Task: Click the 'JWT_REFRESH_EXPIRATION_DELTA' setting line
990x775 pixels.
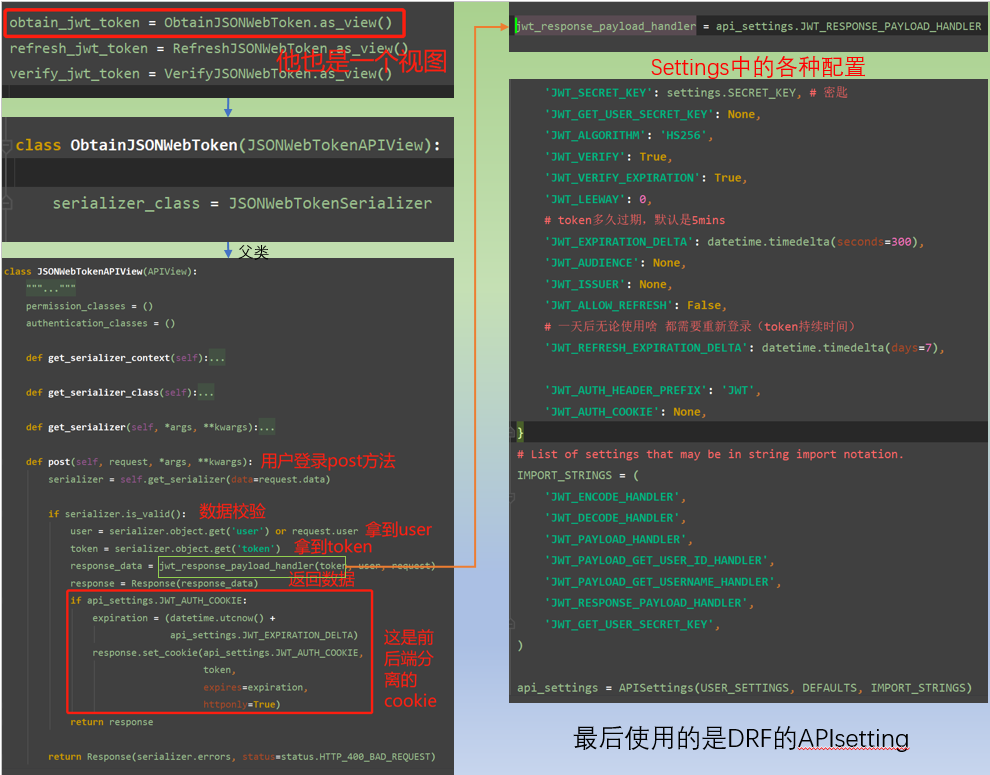Action: [x=744, y=348]
